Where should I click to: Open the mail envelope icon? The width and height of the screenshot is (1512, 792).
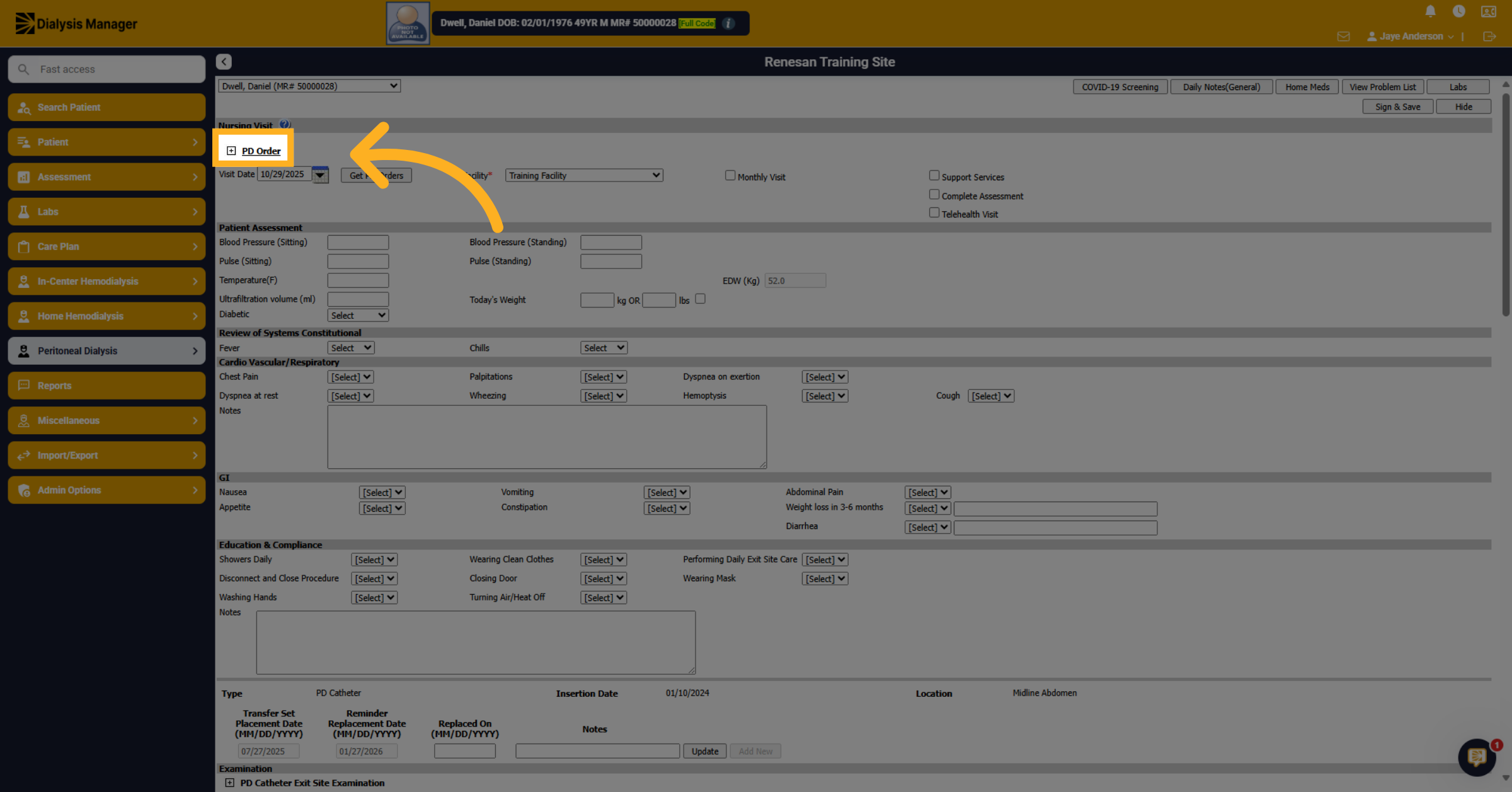tap(1343, 37)
